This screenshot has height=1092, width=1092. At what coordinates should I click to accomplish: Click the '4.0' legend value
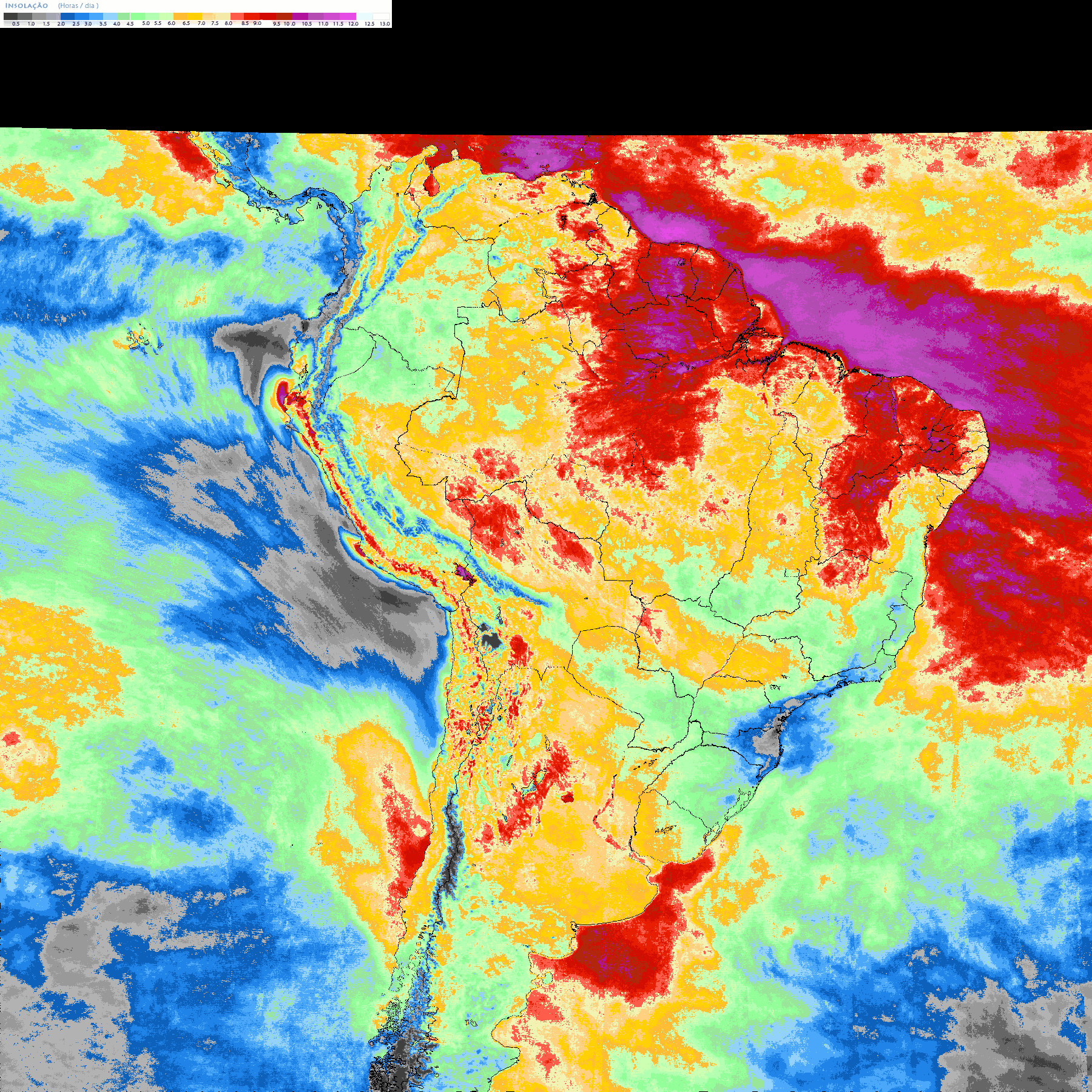click(116, 24)
